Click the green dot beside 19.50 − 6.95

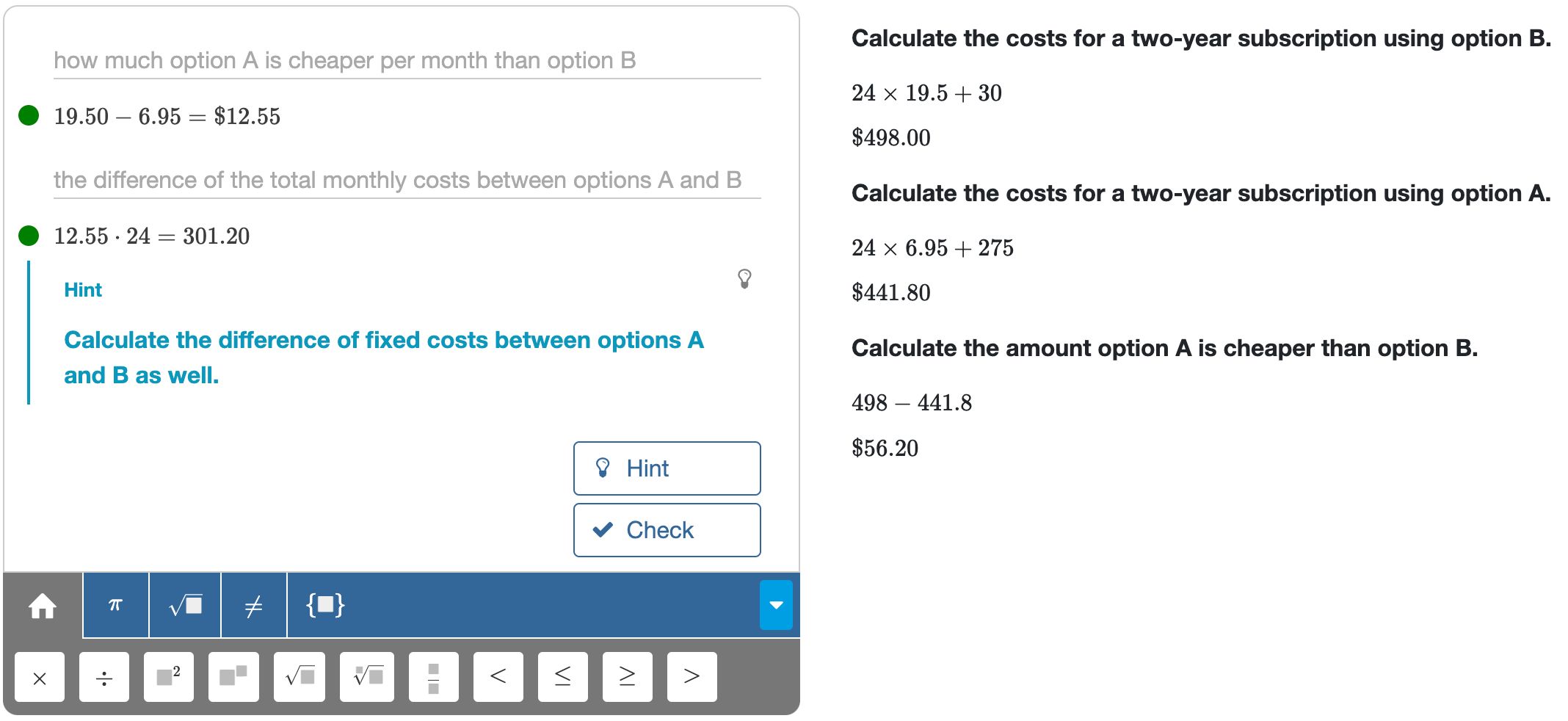[28, 114]
